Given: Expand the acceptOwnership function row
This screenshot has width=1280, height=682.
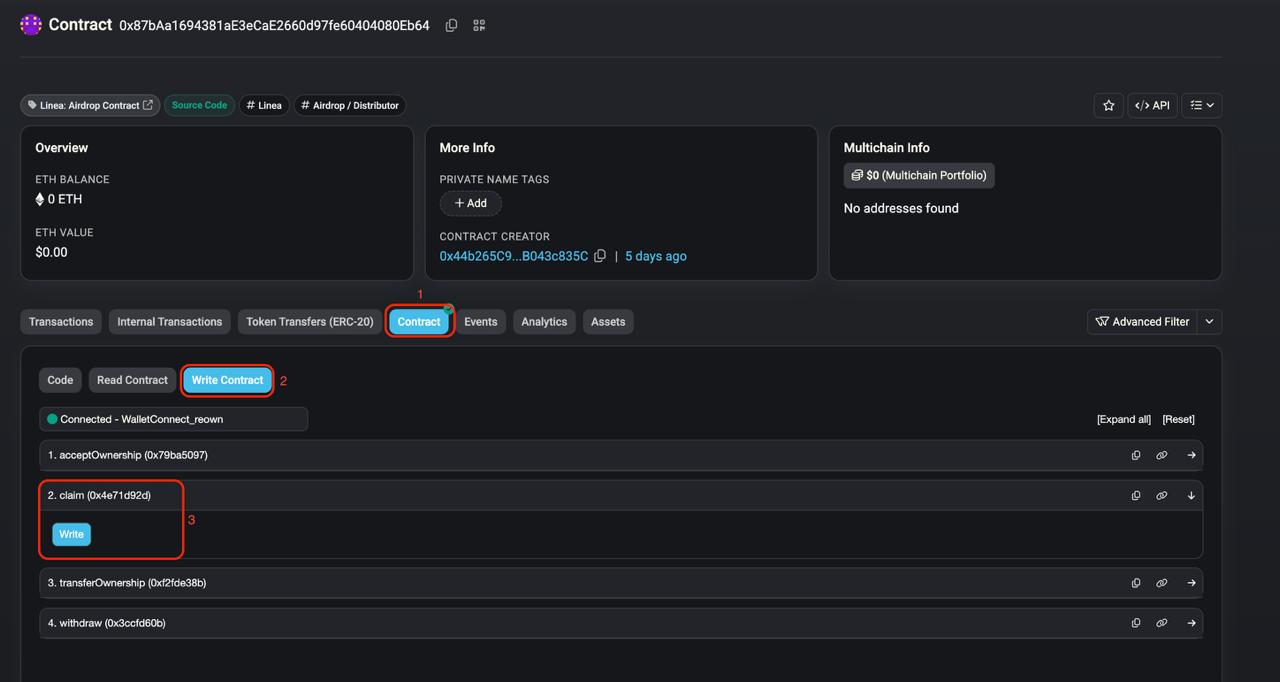Looking at the screenshot, I should click(x=621, y=455).
